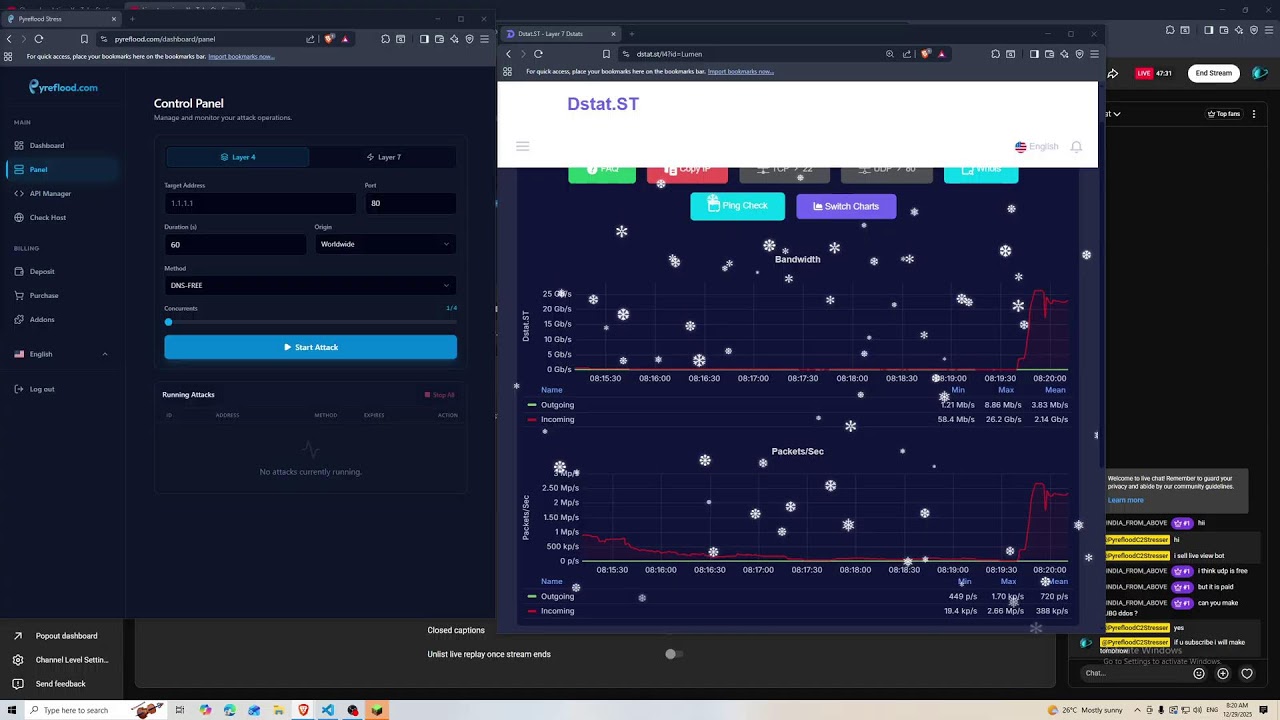
Task: Open English language selector on Dstat.ST
Action: (x=1036, y=147)
